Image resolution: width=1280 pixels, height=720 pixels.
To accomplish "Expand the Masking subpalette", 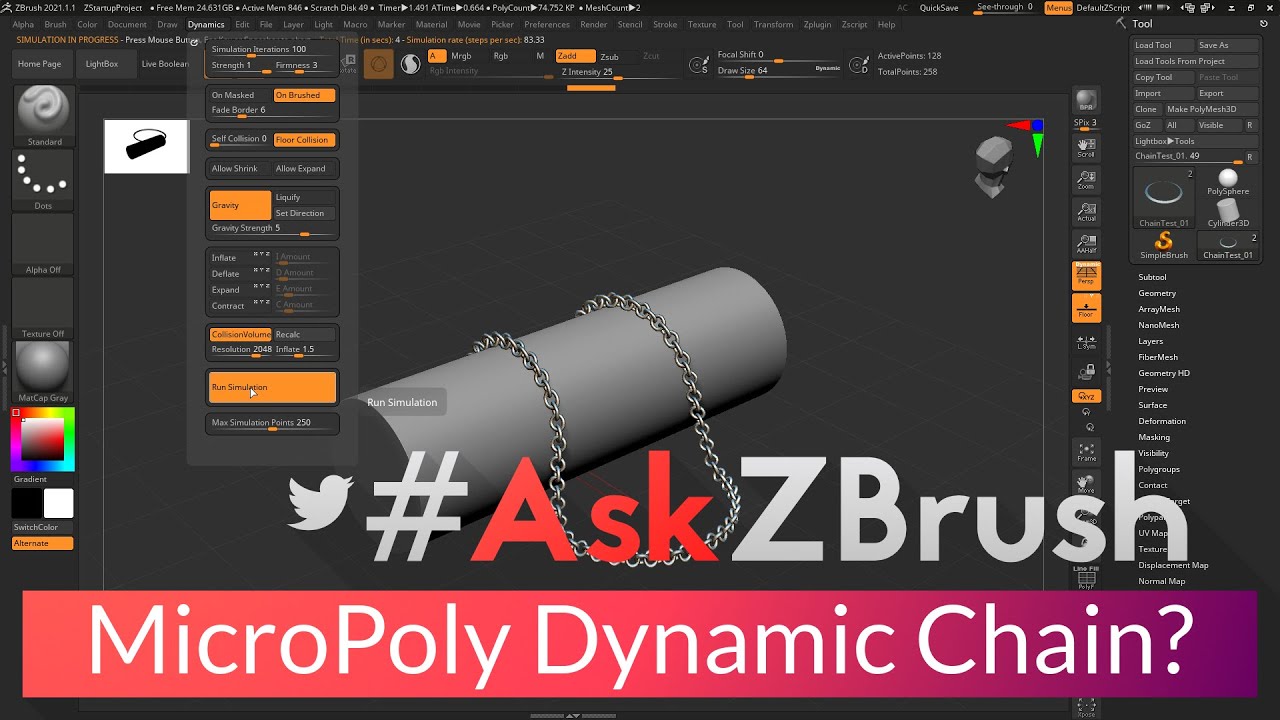I will [1154, 437].
